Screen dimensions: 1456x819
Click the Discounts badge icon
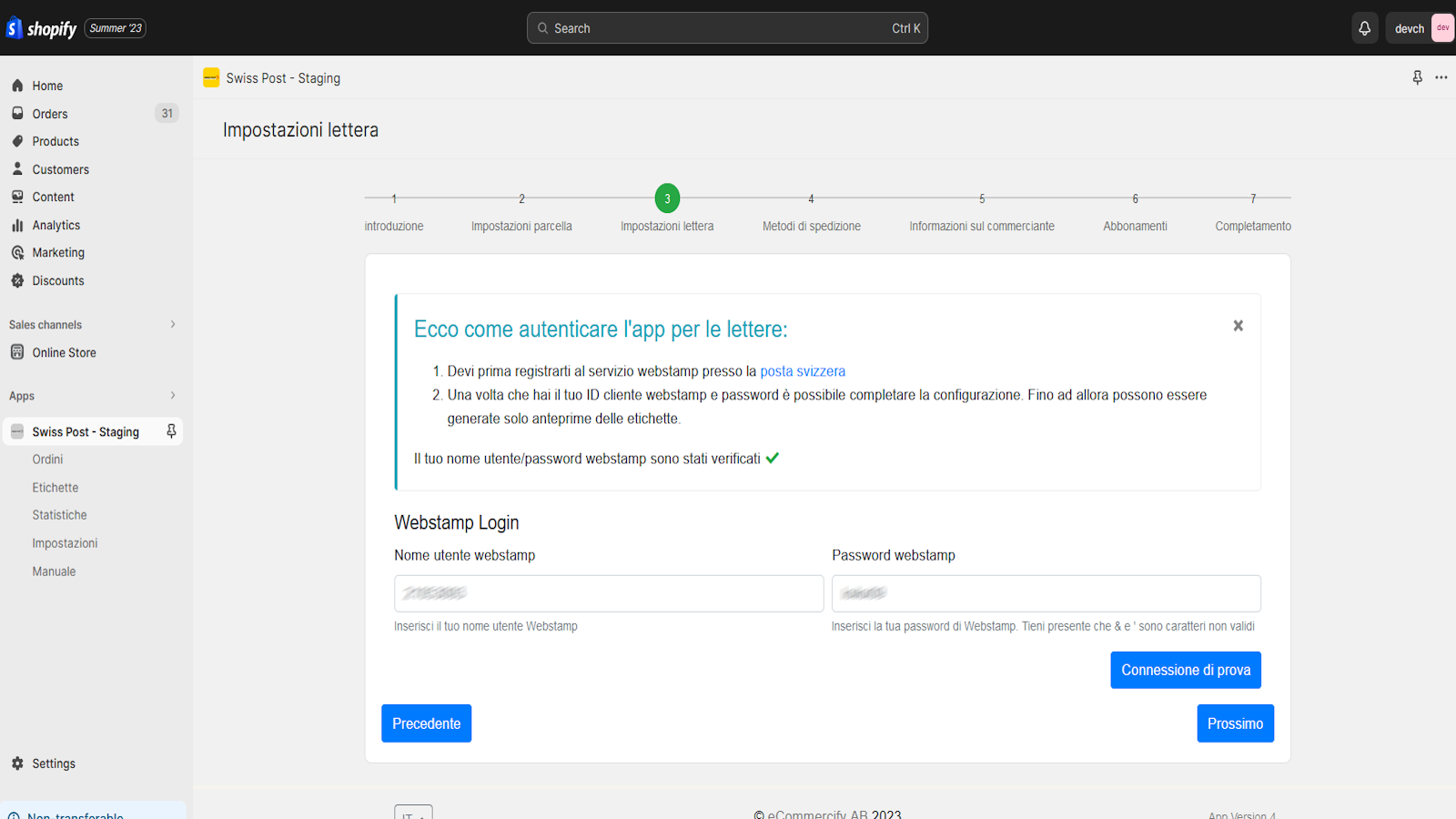pyautogui.click(x=17, y=280)
